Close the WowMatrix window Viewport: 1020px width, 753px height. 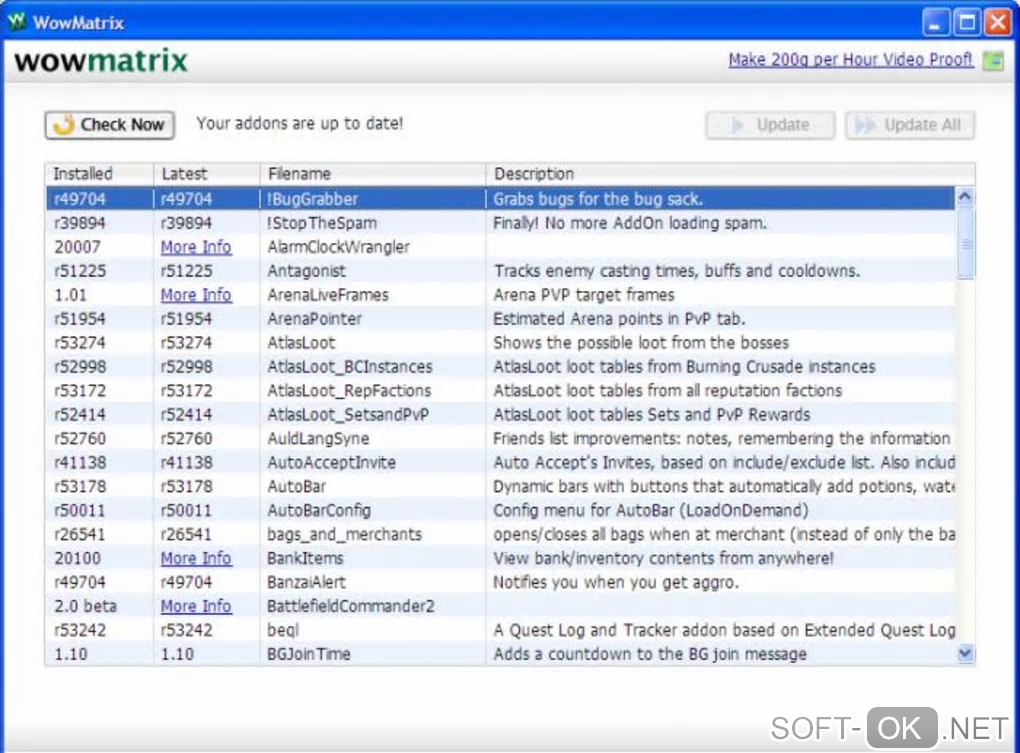pos(997,23)
